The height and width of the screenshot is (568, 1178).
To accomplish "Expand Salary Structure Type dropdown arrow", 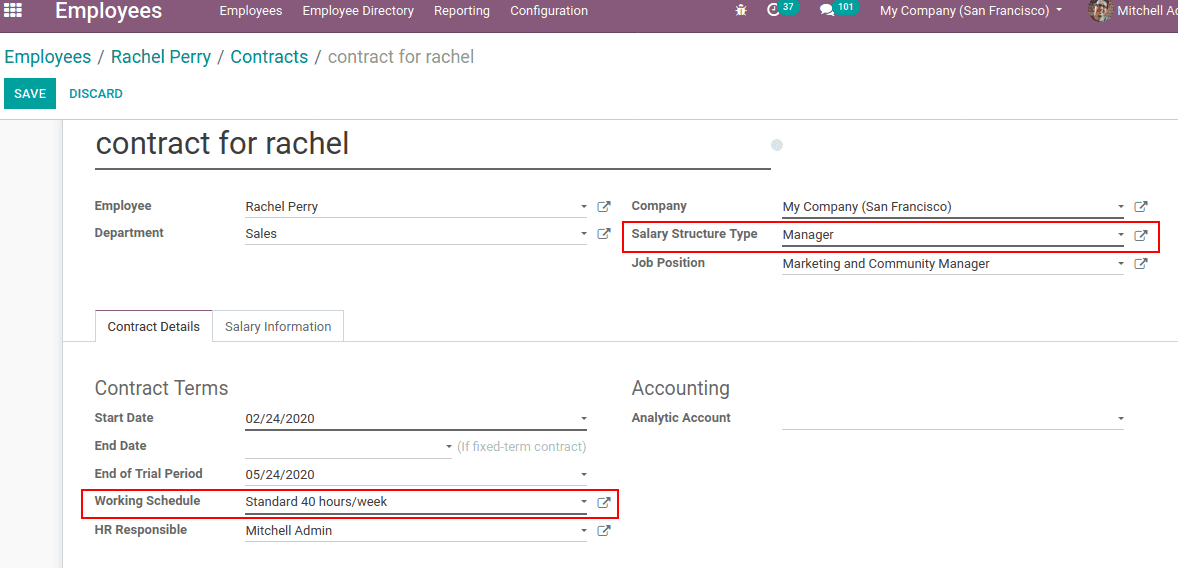I will pyautogui.click(x=1120, y=235).
